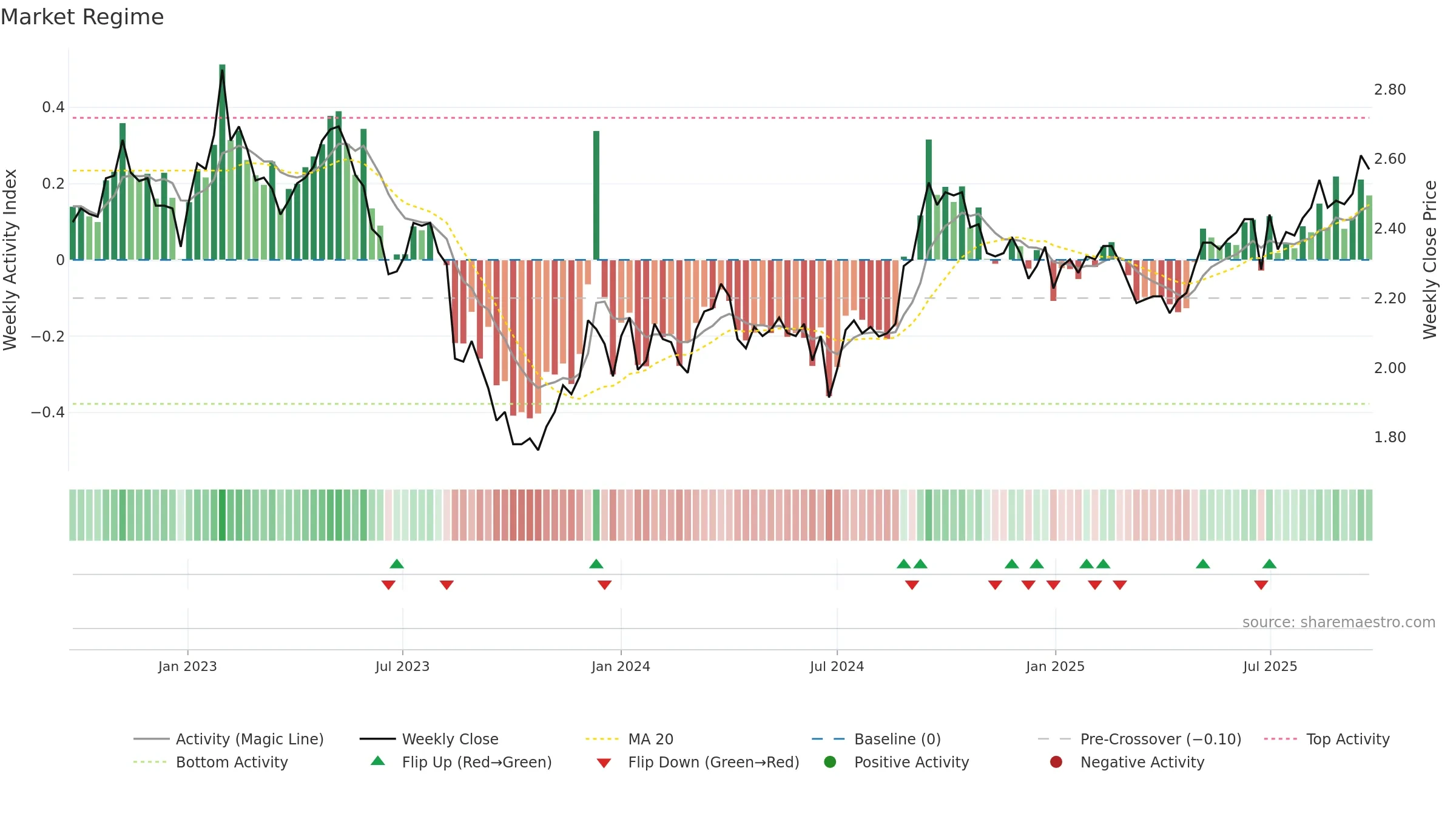Click the 2.80 price axis tick
Viewport: 1456px width, 819px height.
pos(1390,90)
